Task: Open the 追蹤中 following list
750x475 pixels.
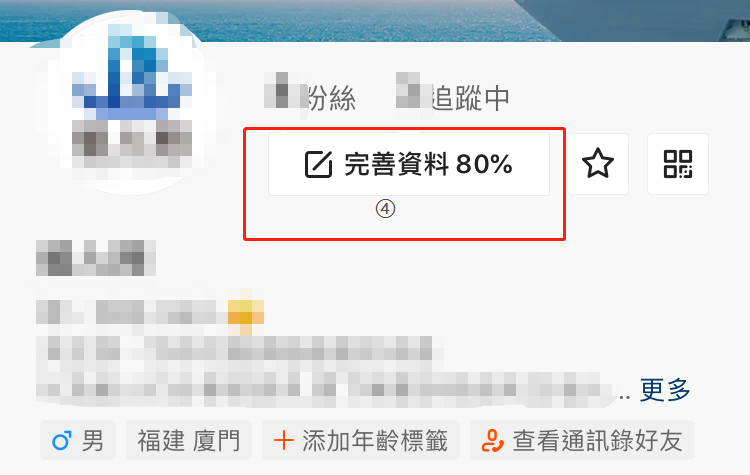Action: click(x=453, y=97)
